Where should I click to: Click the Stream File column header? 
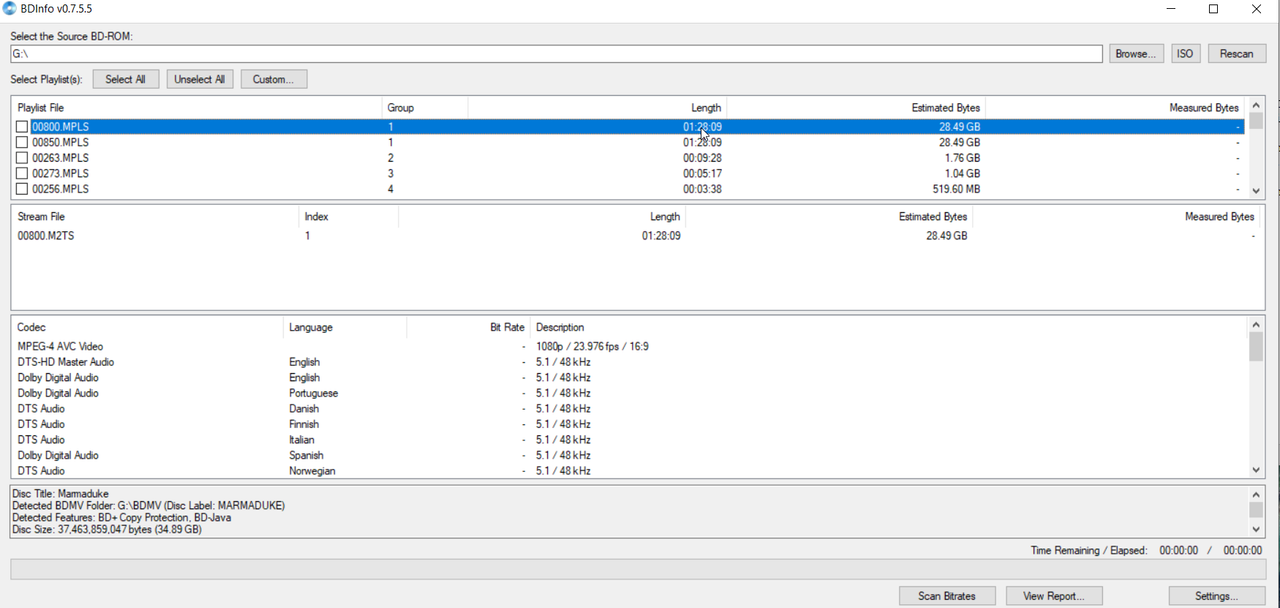(x=155, y=217)
